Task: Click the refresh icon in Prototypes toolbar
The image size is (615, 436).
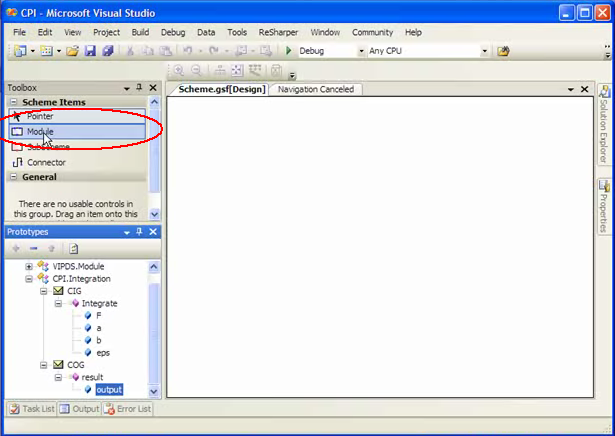Action: coord(74,248)
